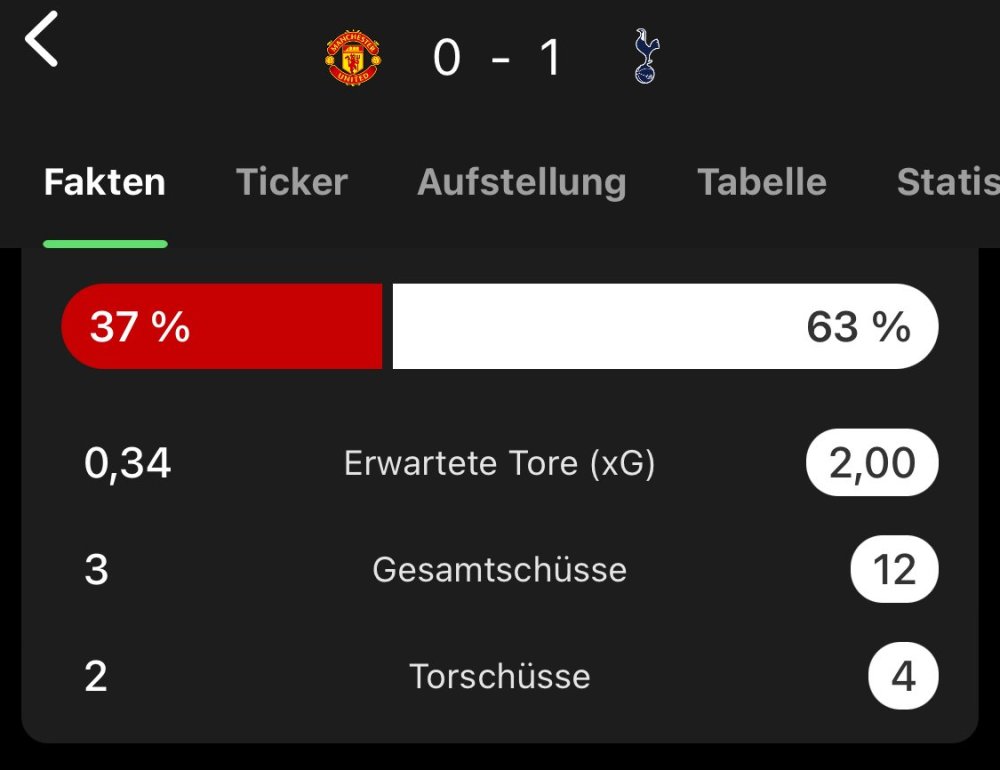Select the Fakten tab

click(x=105, y=182)
